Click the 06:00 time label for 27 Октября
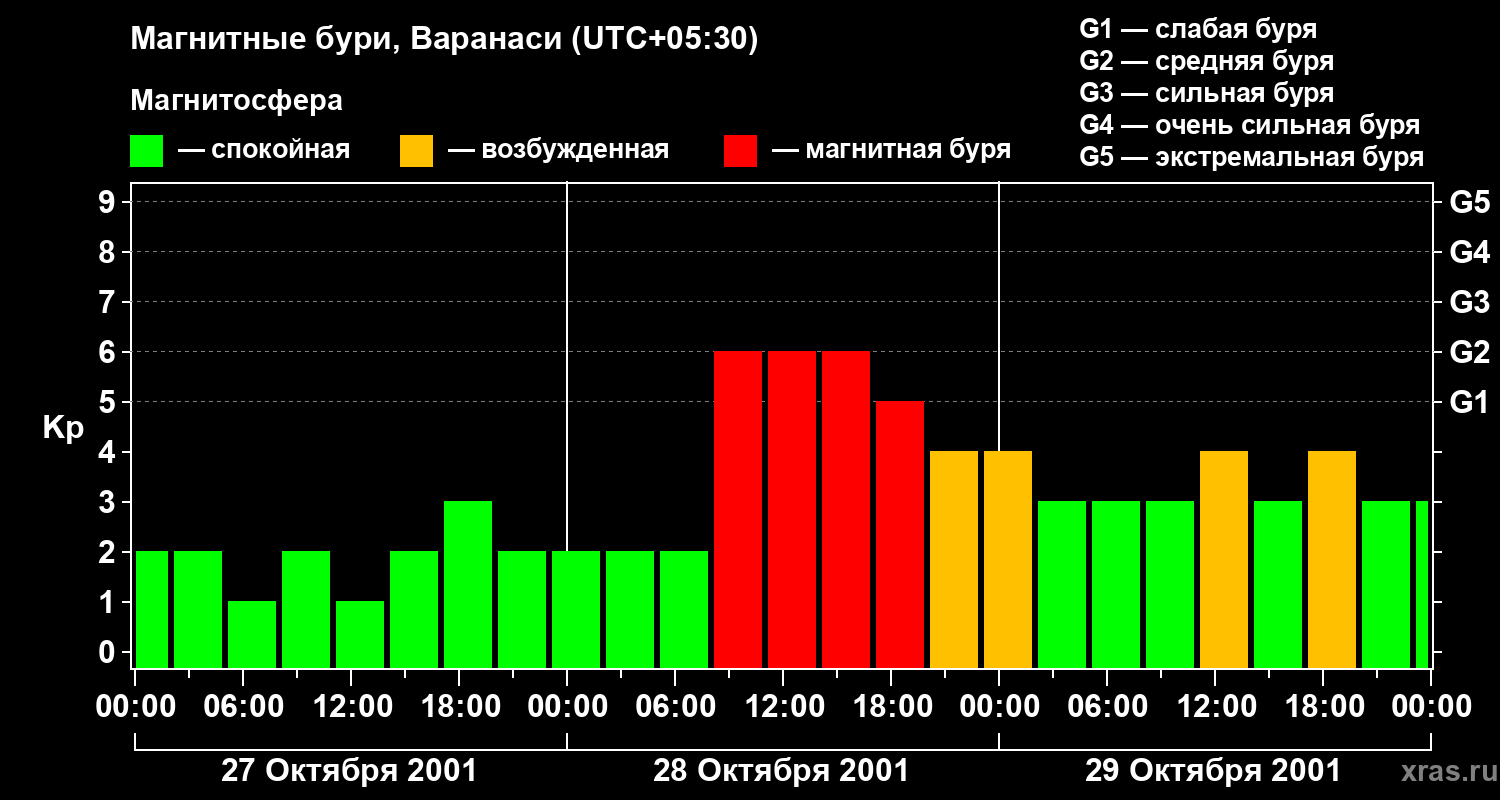Screen dimensions: 1500x800 pyautogui.click(x=243, y=706)
